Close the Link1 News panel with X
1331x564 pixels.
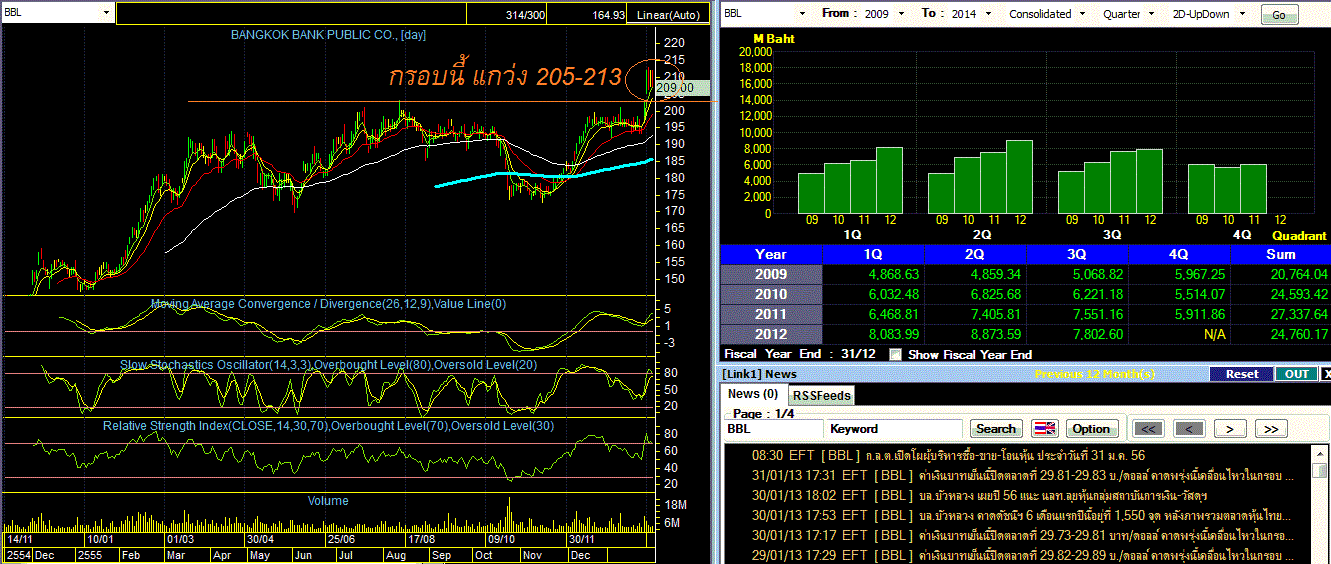[x=1325, y=374]
